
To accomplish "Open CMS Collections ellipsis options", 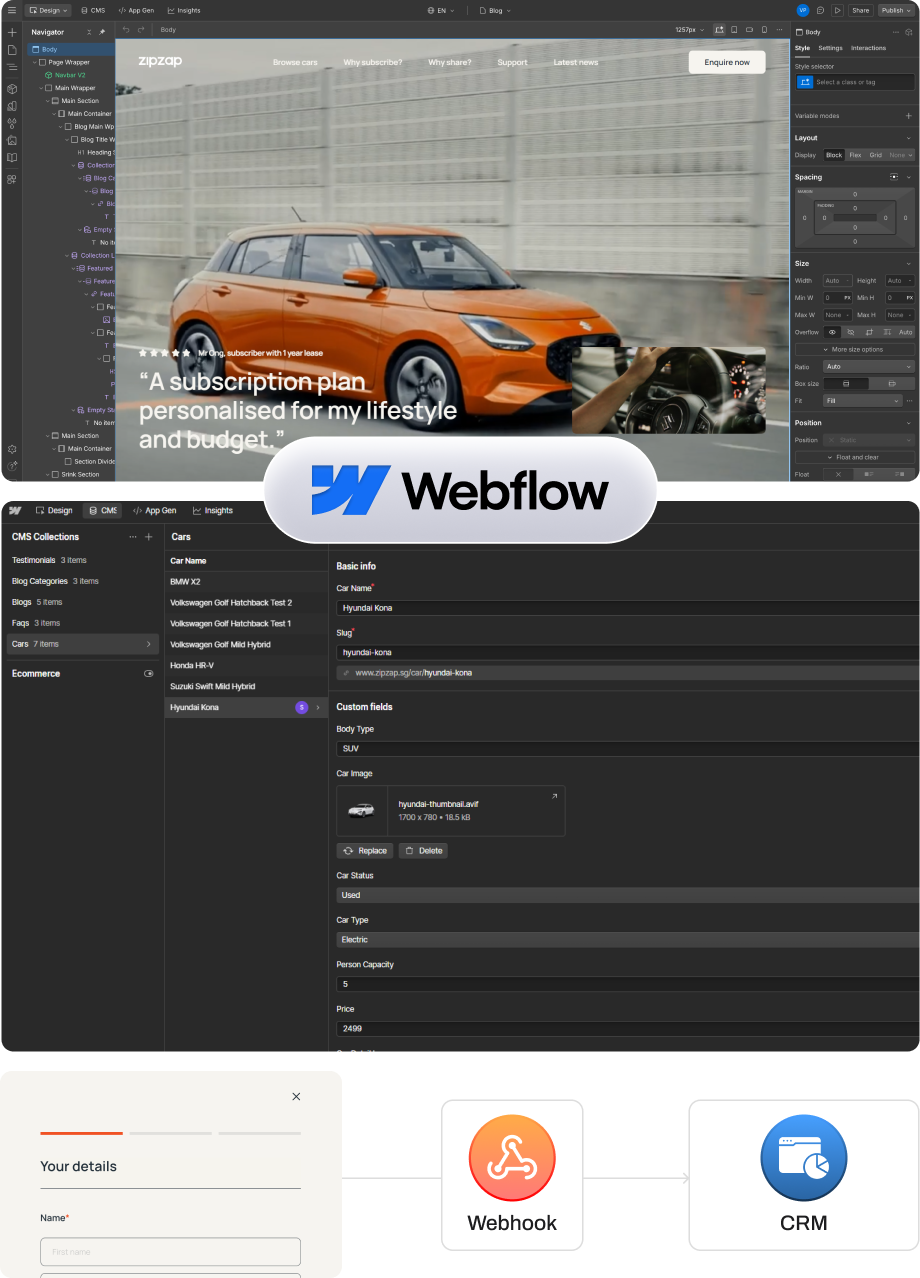I will click(x=133, y=537).
